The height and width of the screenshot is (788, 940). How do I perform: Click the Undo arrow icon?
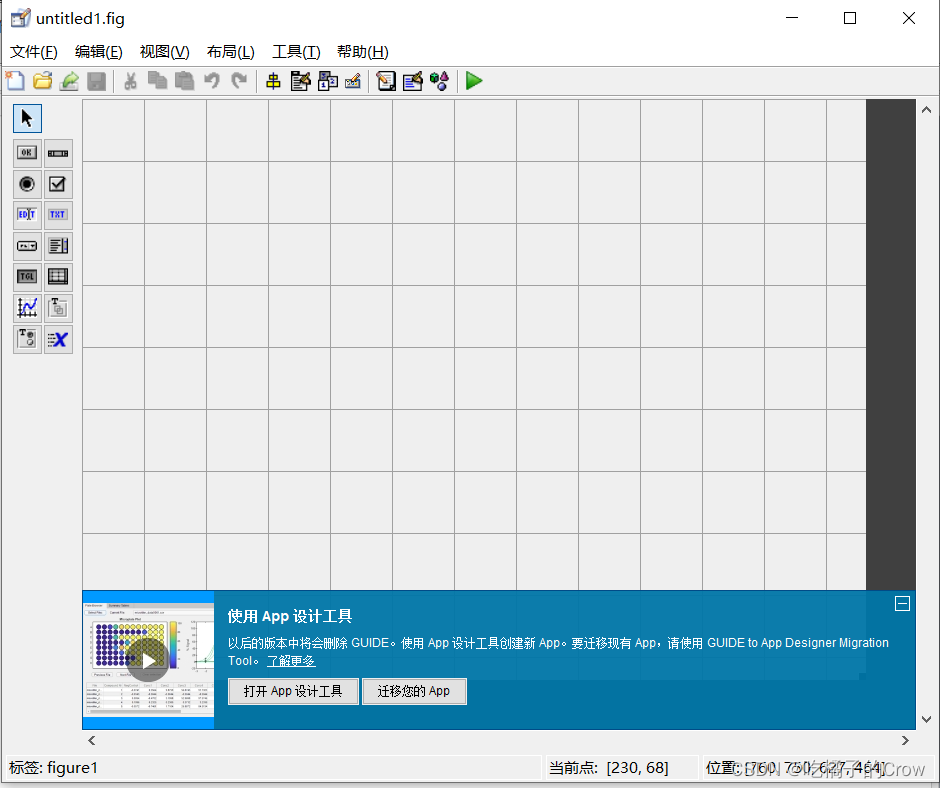click(212, 81)
